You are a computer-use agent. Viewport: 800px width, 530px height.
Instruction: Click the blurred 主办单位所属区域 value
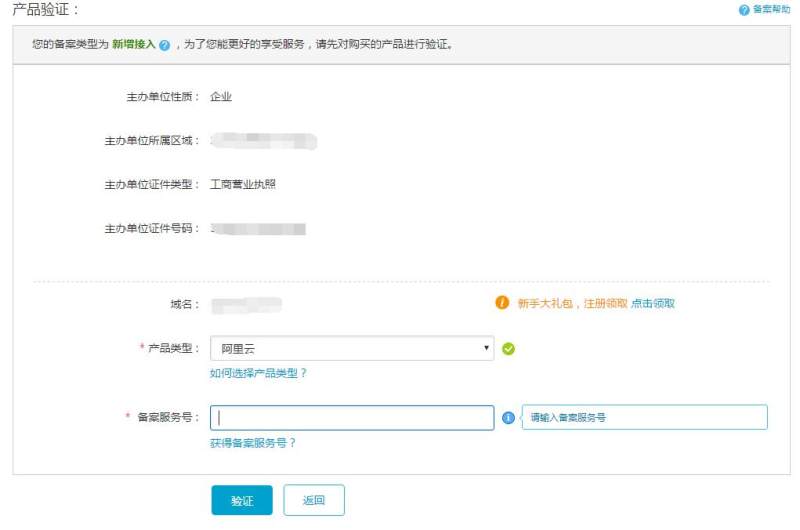click(x=264, y=141)
